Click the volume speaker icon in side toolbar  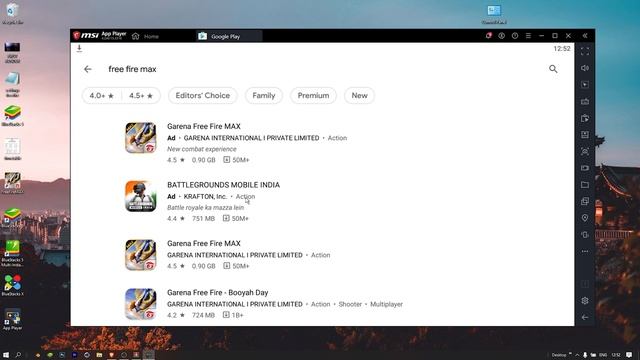point(585,68)
